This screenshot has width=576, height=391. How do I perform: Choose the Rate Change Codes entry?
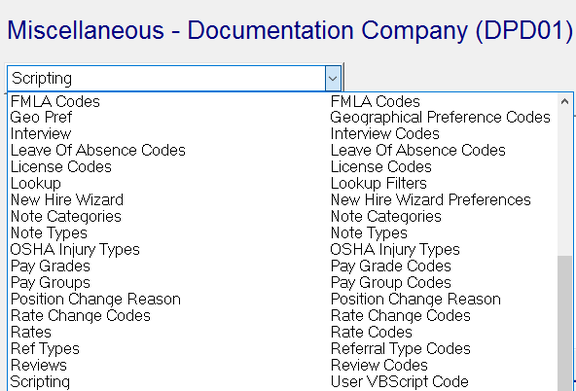pos(282,316)
